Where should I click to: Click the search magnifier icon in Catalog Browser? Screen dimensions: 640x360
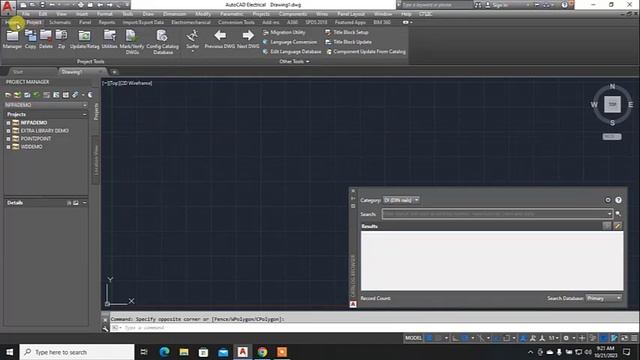[618, 214]
